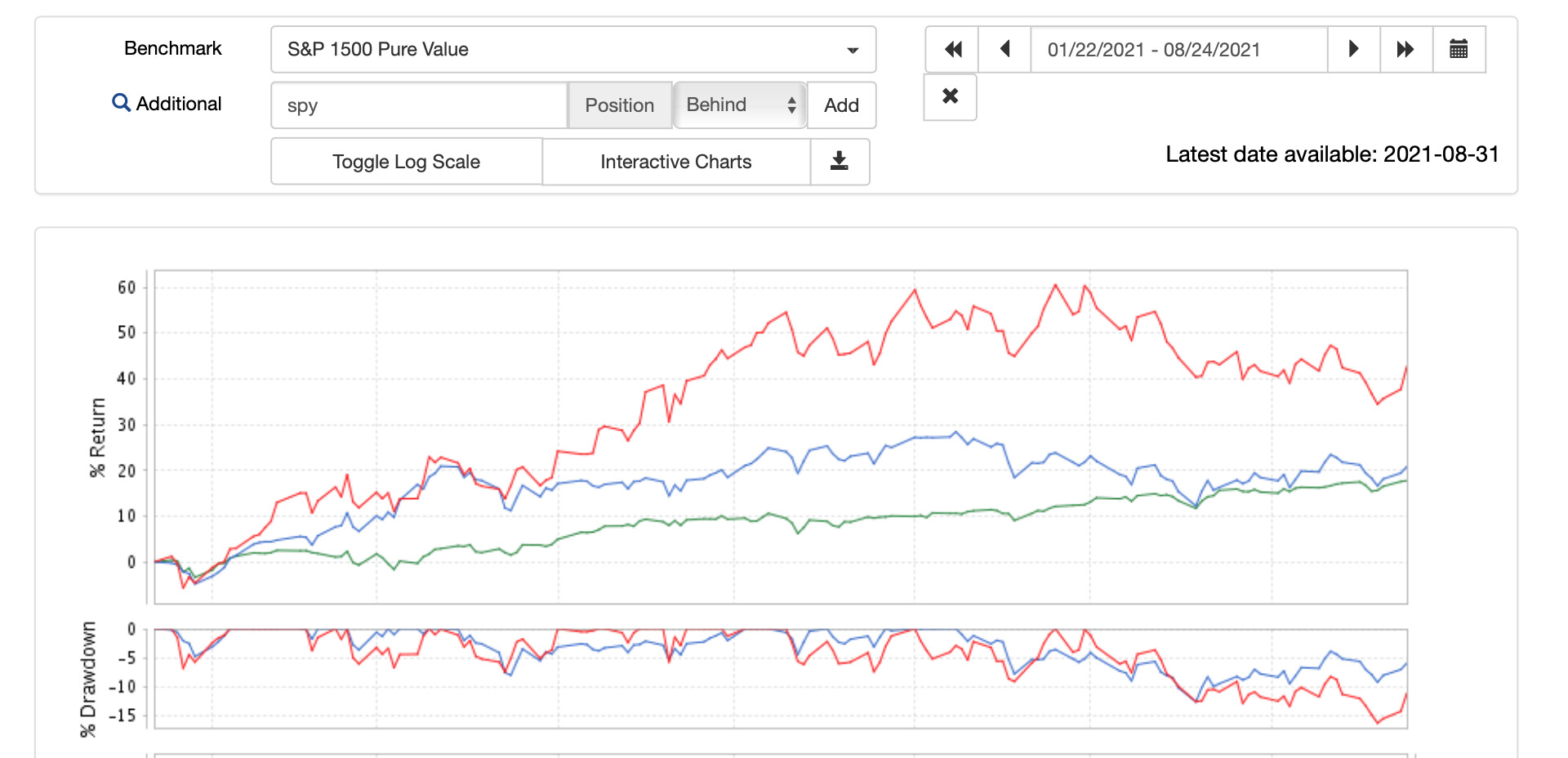This screenshot has height=758, width=1568.
Task: Clear date range with the X button
Action: (x=950, y=97)
